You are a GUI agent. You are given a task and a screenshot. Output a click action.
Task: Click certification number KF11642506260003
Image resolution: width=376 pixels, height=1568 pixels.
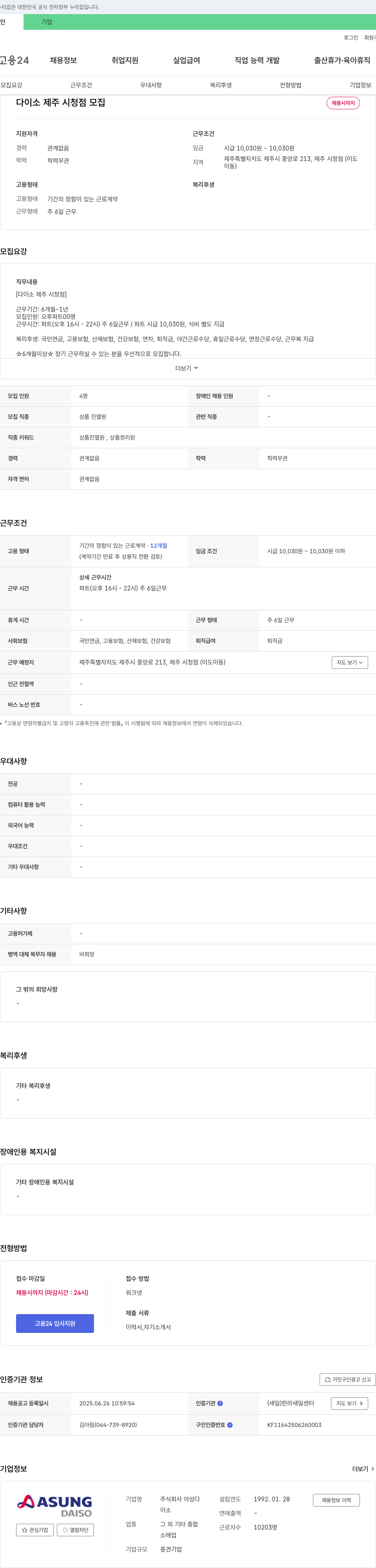pyautogui.click(x=295, y=1425)
